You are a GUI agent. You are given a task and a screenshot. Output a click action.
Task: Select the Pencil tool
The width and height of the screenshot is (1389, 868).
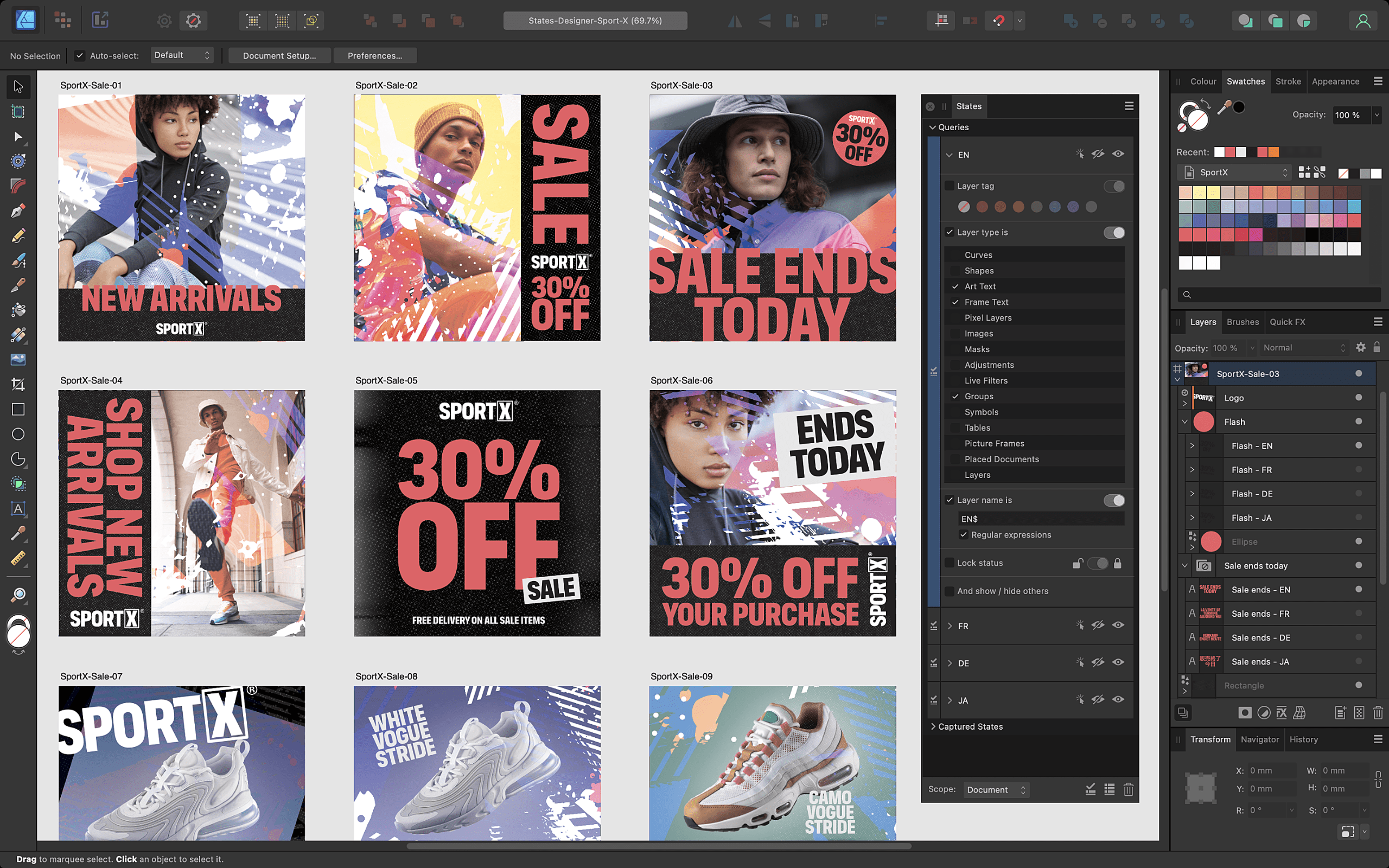coord(18,235)
